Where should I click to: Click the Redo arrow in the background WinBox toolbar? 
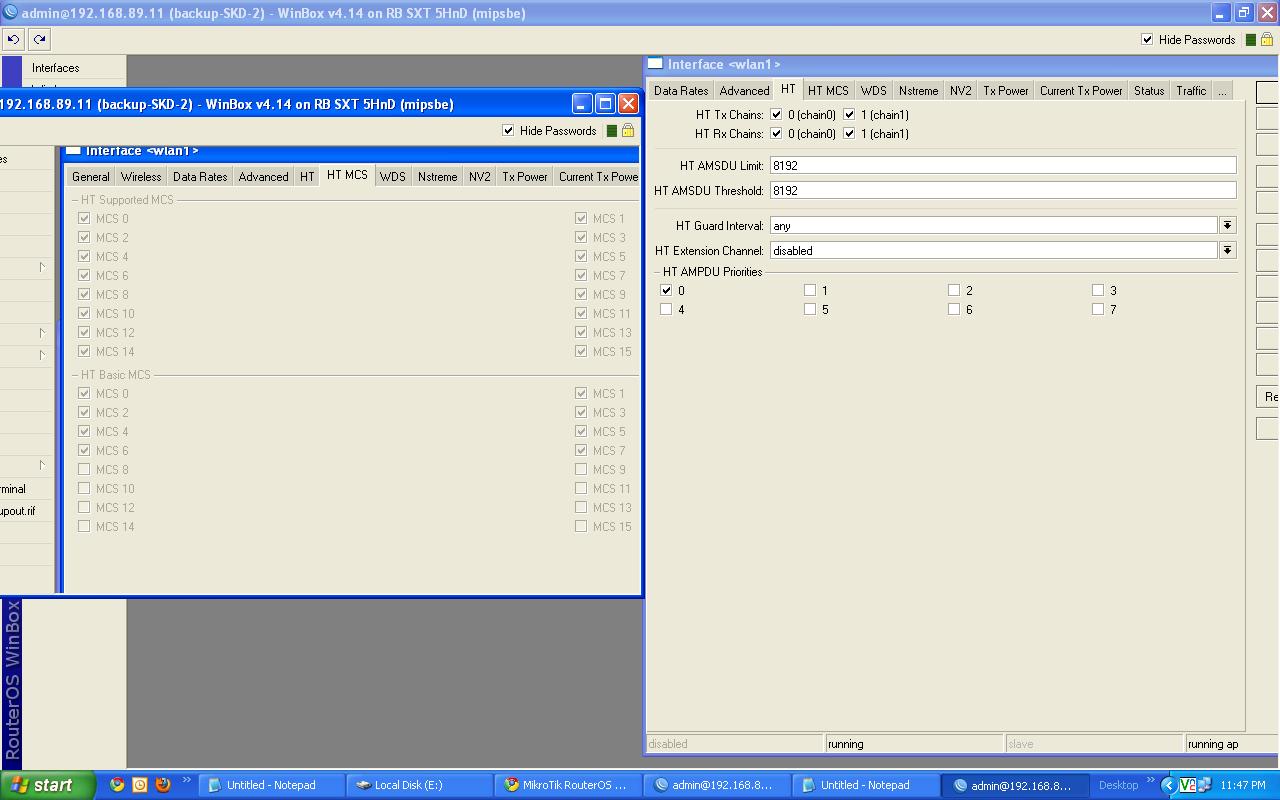point(39,39)
